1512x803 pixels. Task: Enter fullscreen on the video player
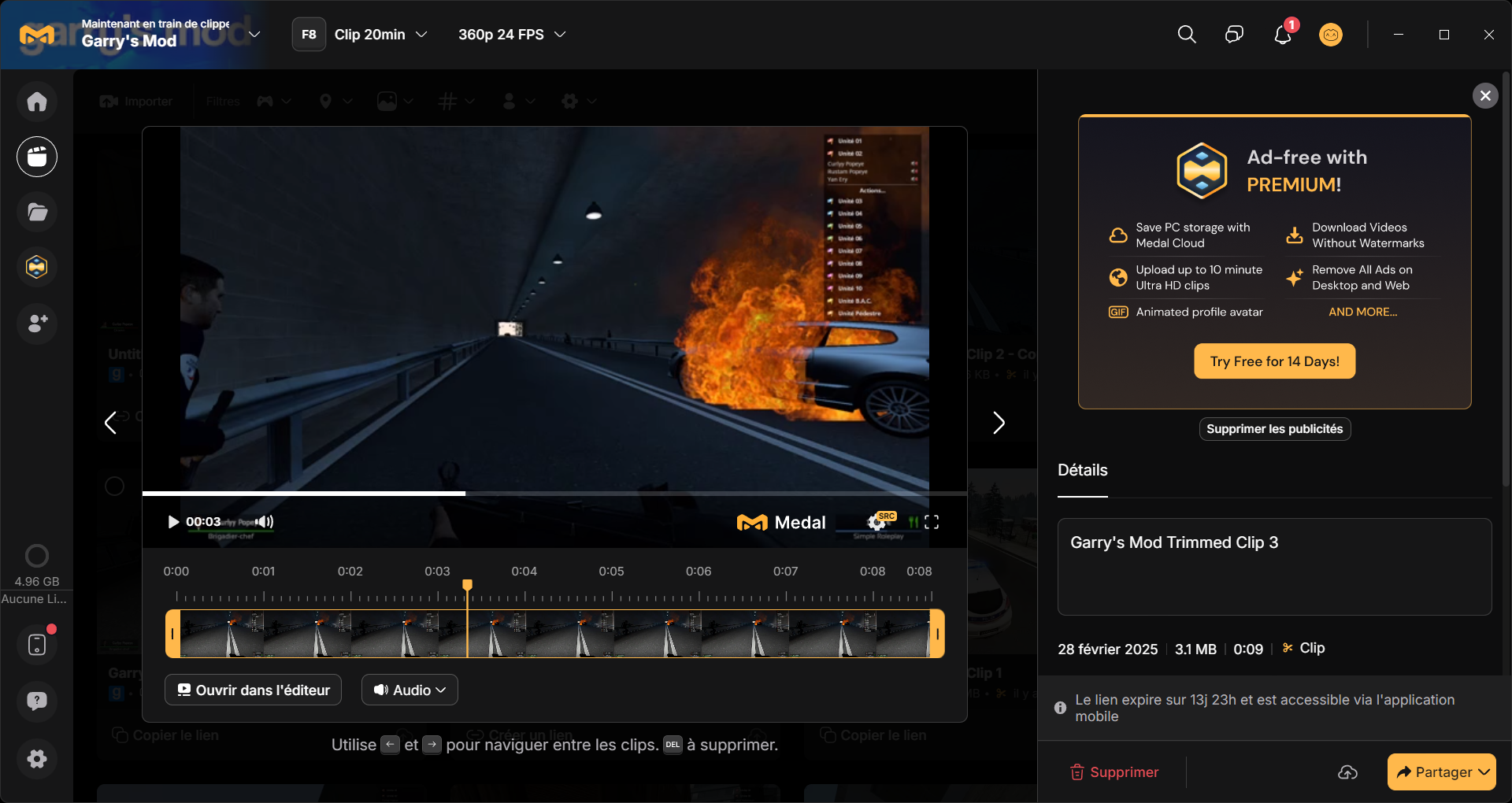(932, 522)
